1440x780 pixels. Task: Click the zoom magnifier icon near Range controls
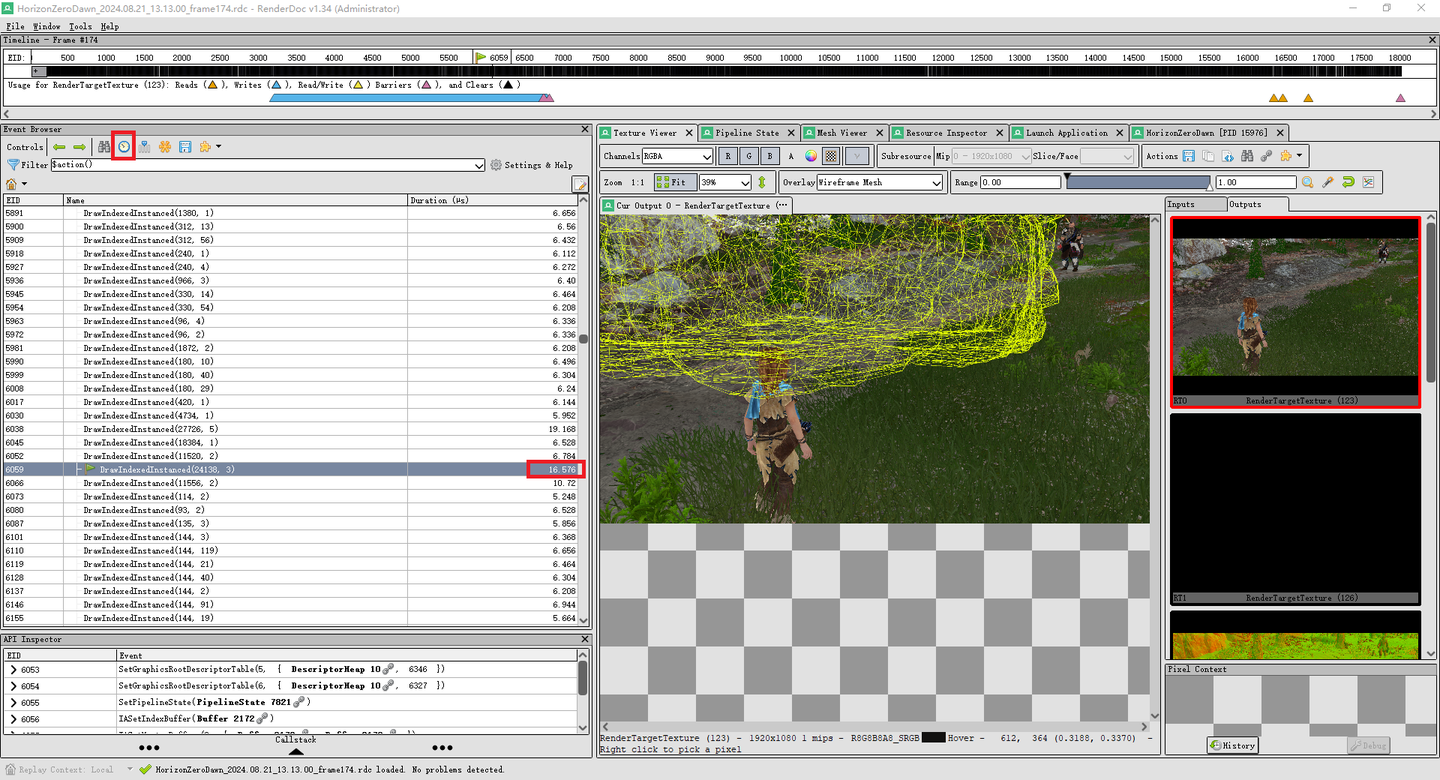pos(1306,181)
